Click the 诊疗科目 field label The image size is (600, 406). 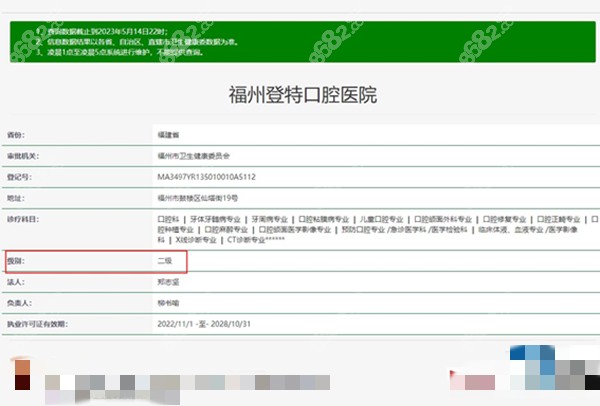coord(23,219)
